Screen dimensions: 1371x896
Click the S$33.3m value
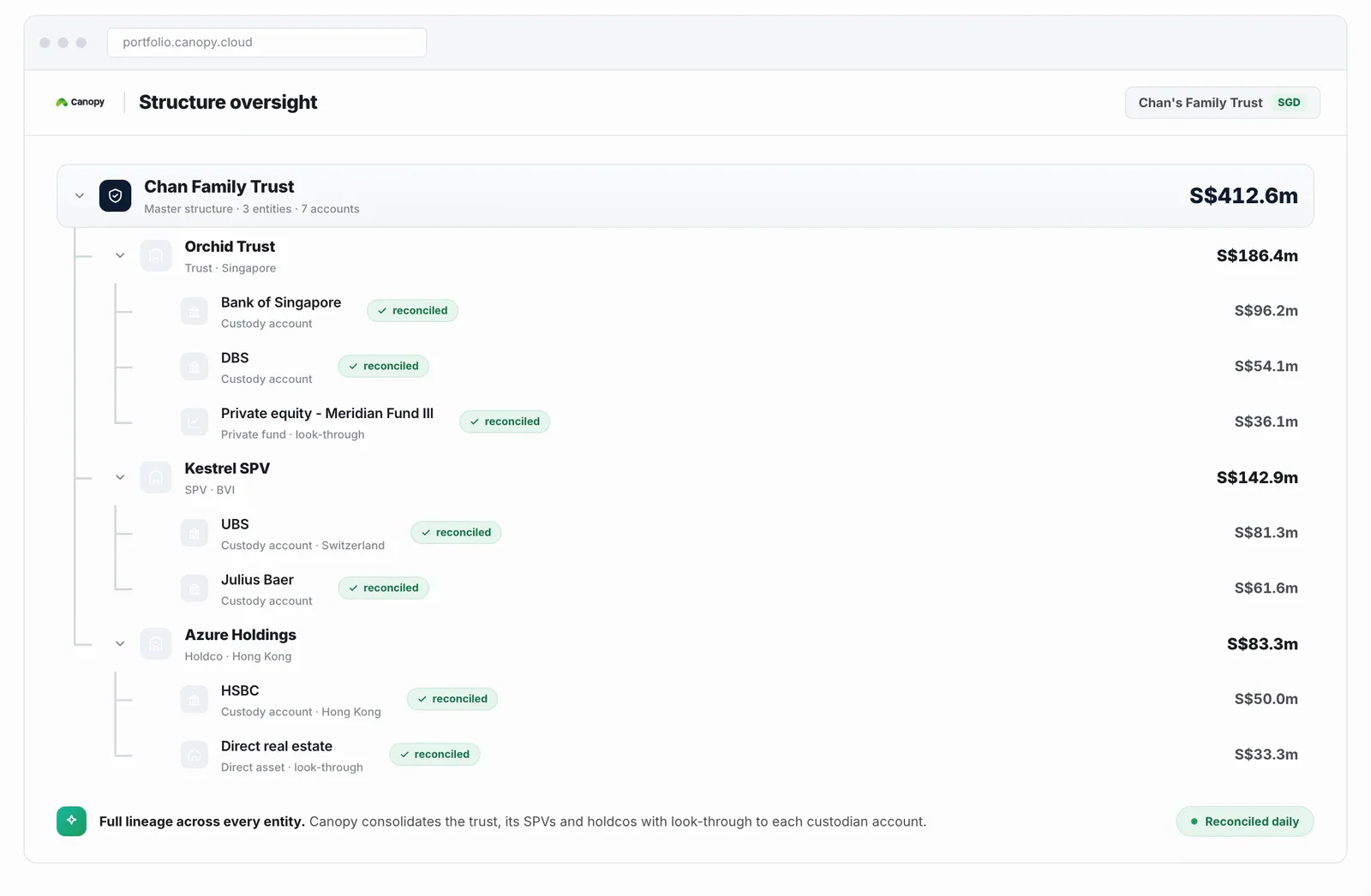click(x=1266, y=755)
